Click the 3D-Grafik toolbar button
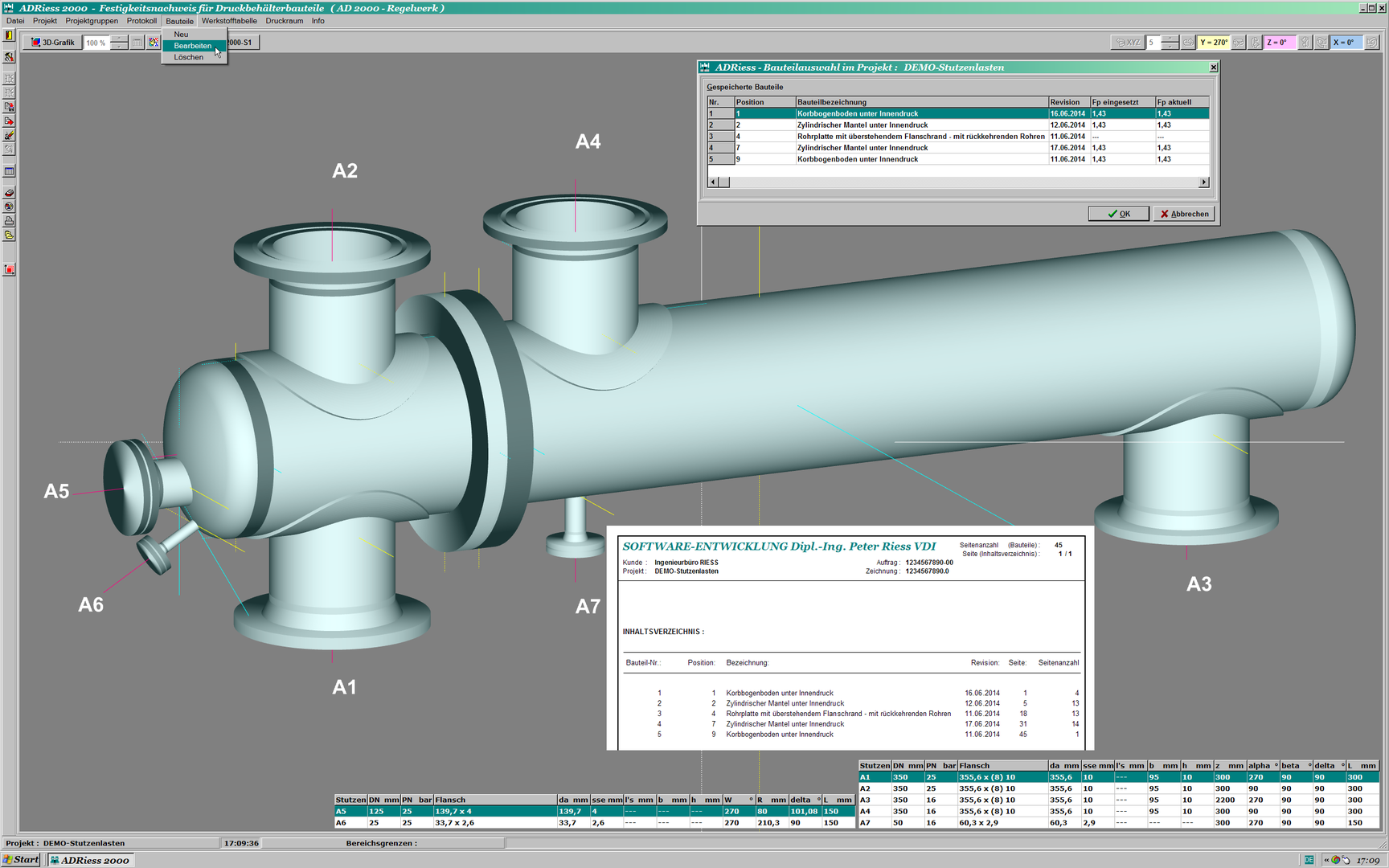The height and width of the screenshot is (868, 1389). tap(52, 43)
